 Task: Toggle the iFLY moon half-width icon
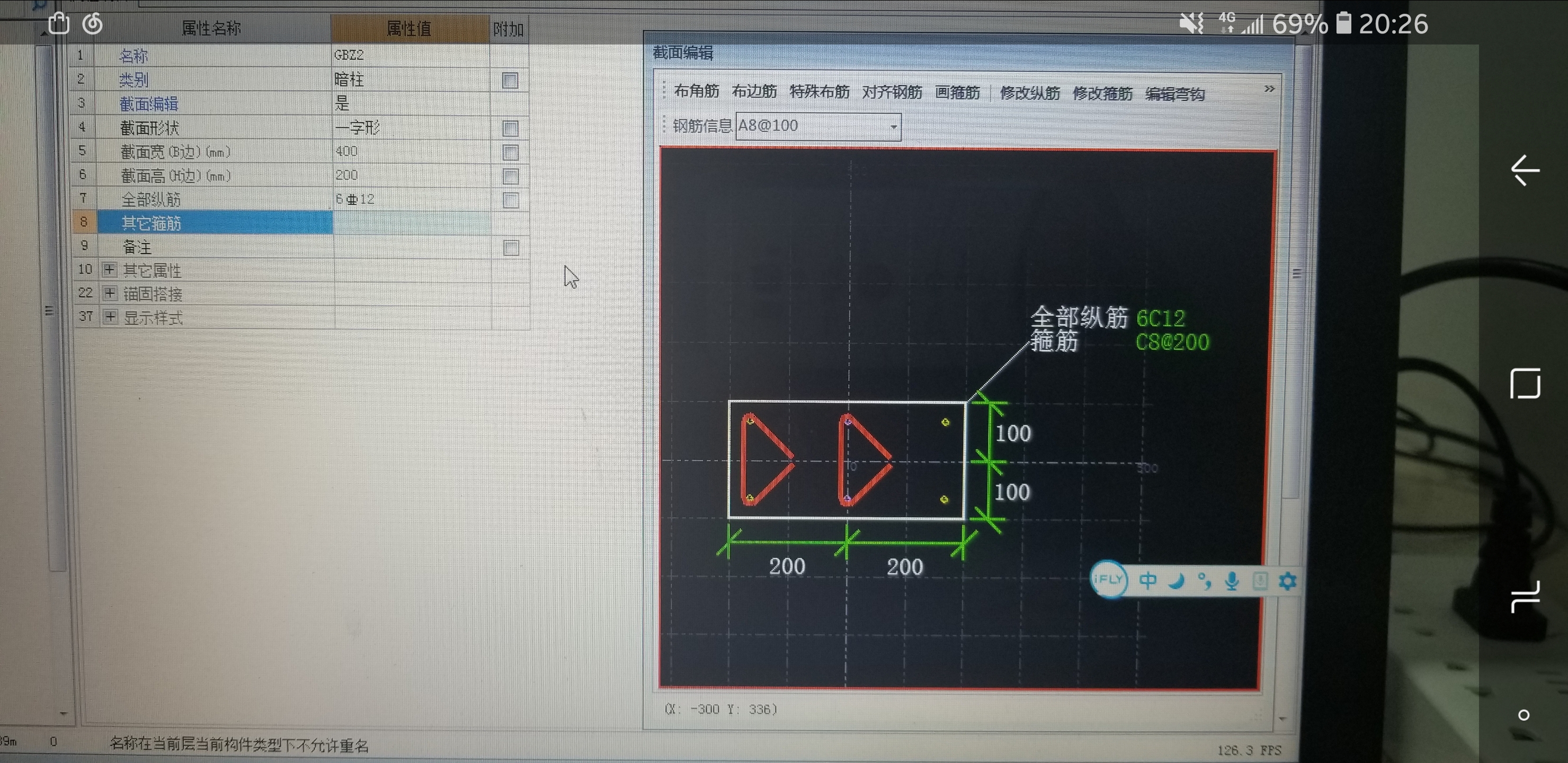[x=1176, y=581]
